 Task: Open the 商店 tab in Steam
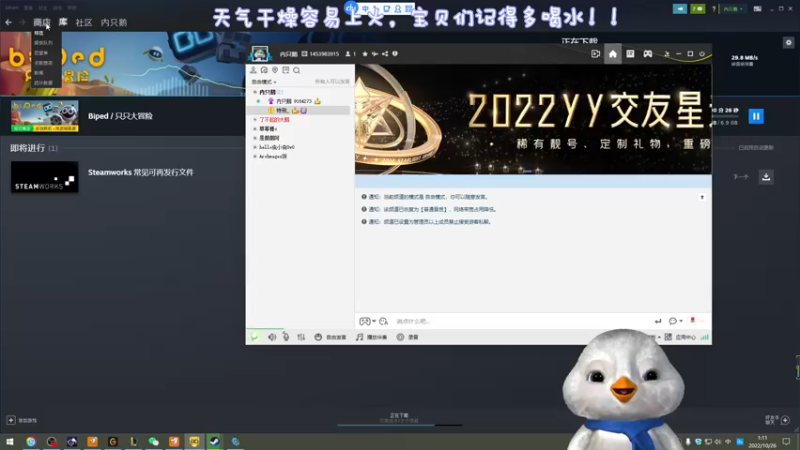pyautogui.click(x=41, y=22)
